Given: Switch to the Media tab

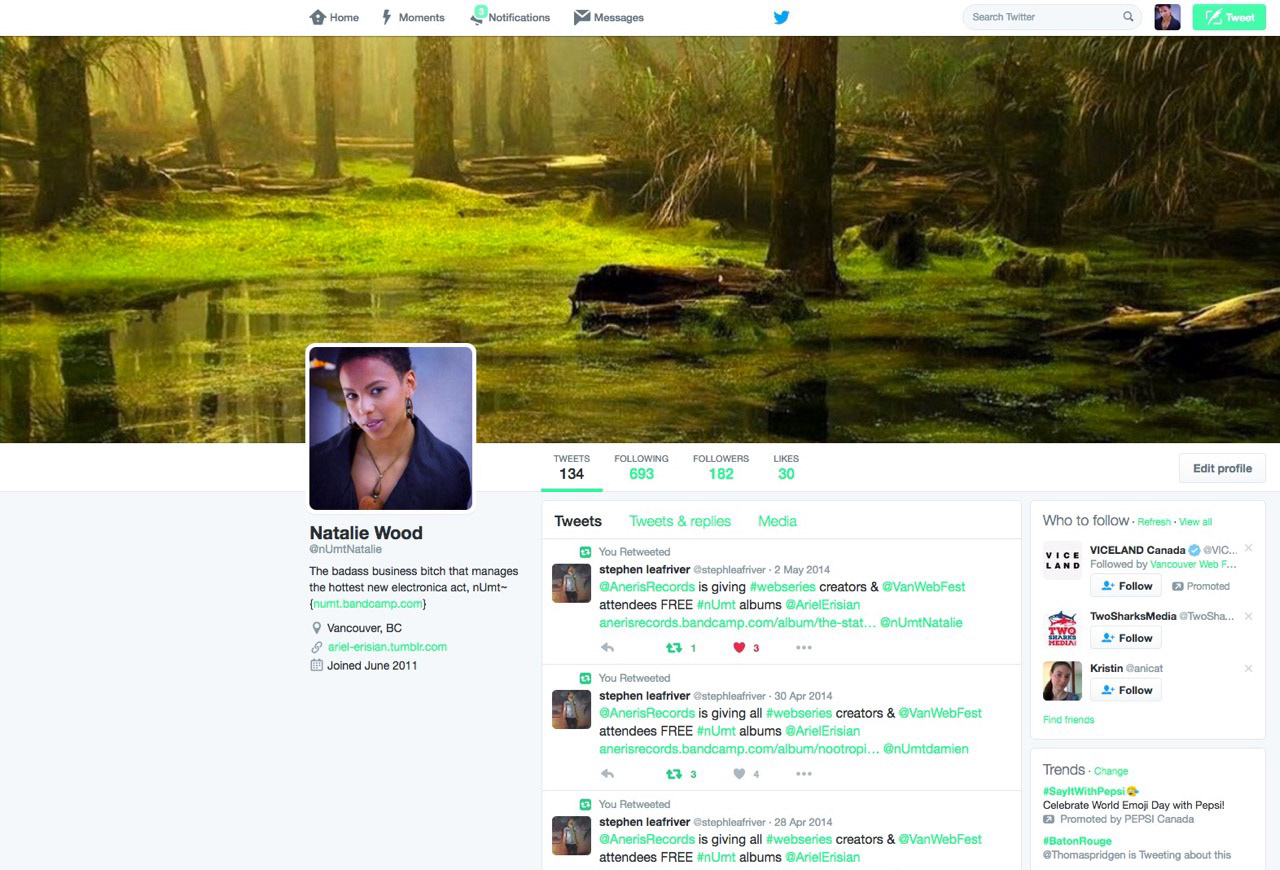Looking at the screenshot, I should pos(777,521).
